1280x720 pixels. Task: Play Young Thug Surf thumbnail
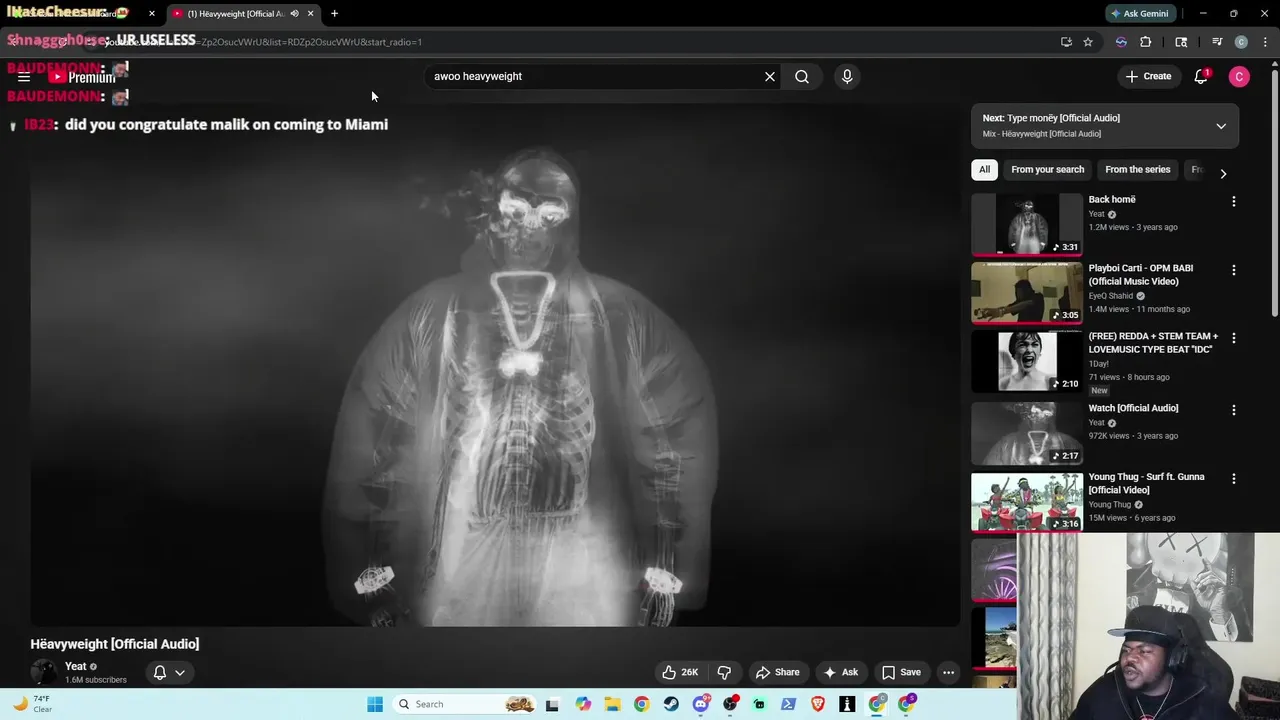[1027, 502]
